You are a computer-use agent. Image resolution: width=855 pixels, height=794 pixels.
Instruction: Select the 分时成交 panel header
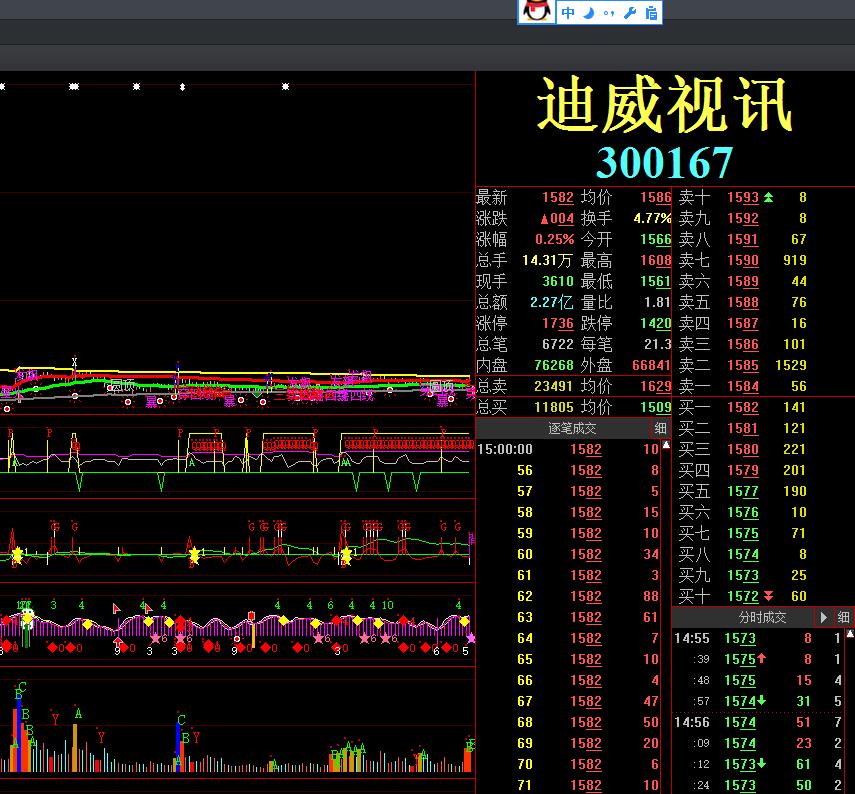pos(762,617)
